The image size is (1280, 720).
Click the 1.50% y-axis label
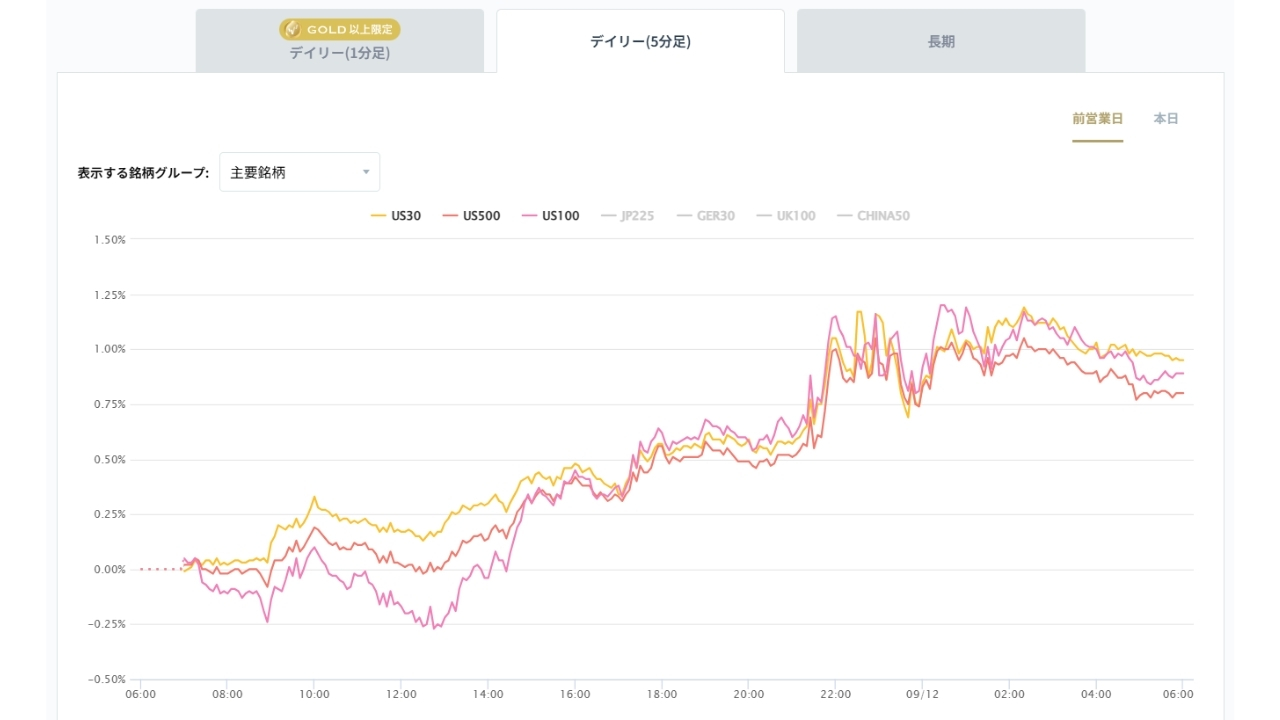pos(109,240)
